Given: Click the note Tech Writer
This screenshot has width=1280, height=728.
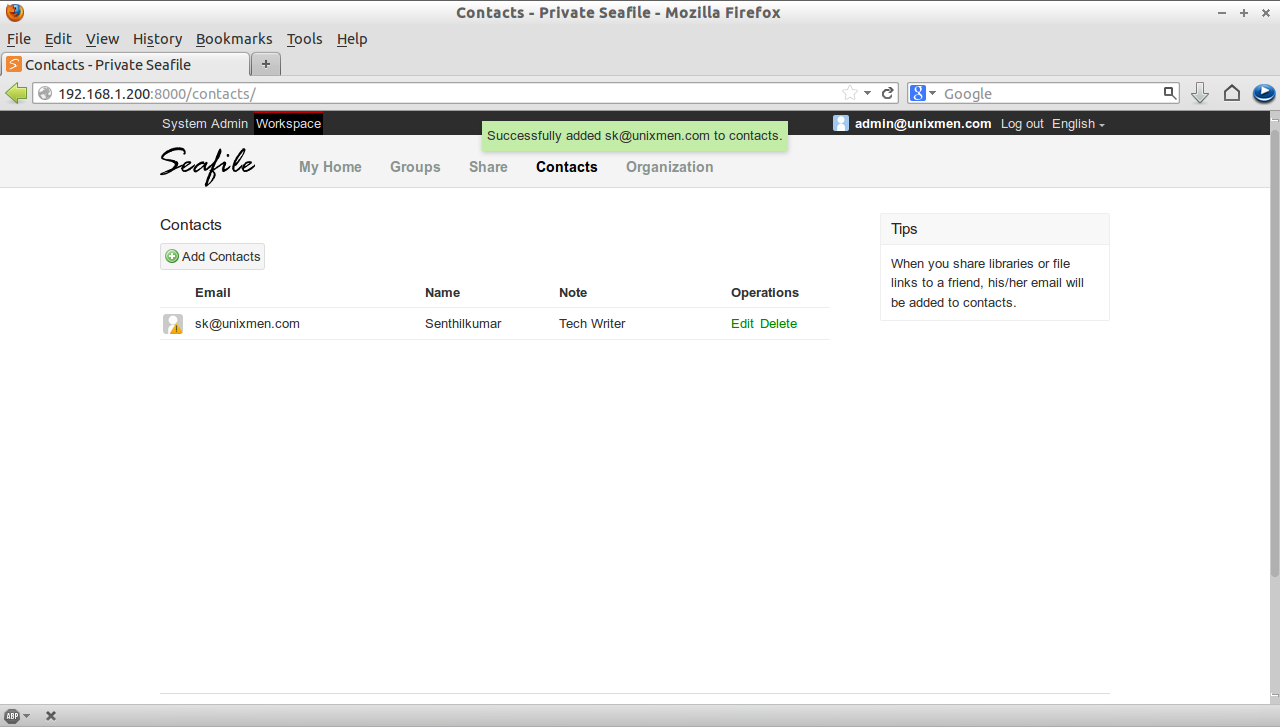Looking at the screenshot, I should pyautogui.click(x=592, y=324).
